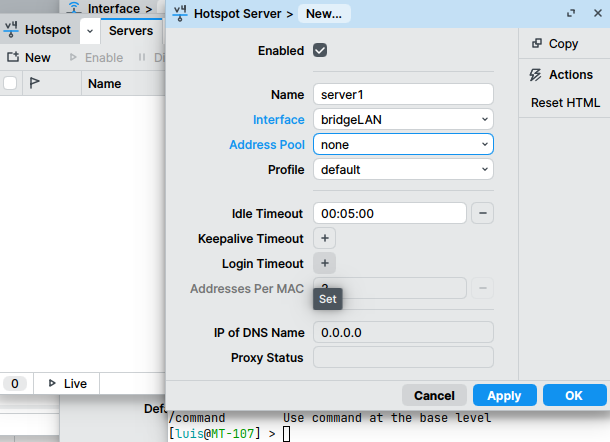
Task: Add Keepalive Timeout with the plus button
Action: pyautogui.click(x=325, y=239)
